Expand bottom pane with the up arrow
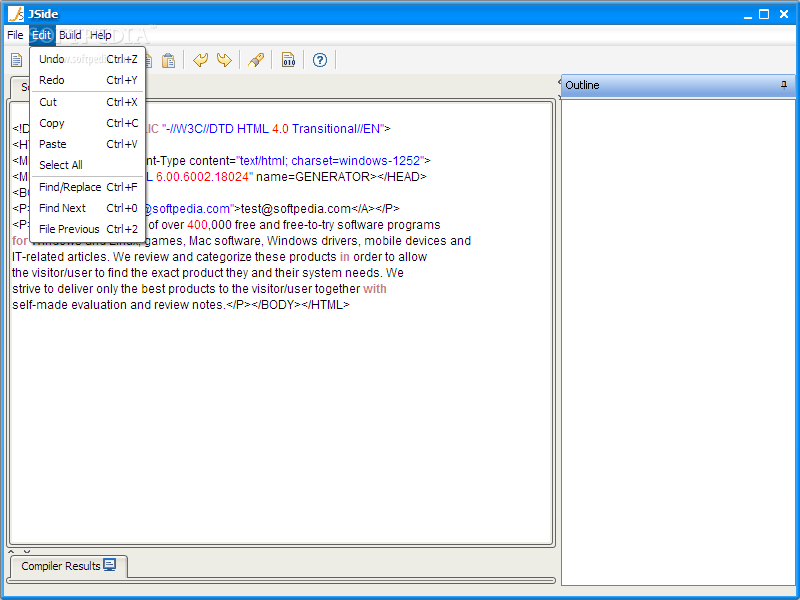This screenshot has height=600, width=800. 12,551
